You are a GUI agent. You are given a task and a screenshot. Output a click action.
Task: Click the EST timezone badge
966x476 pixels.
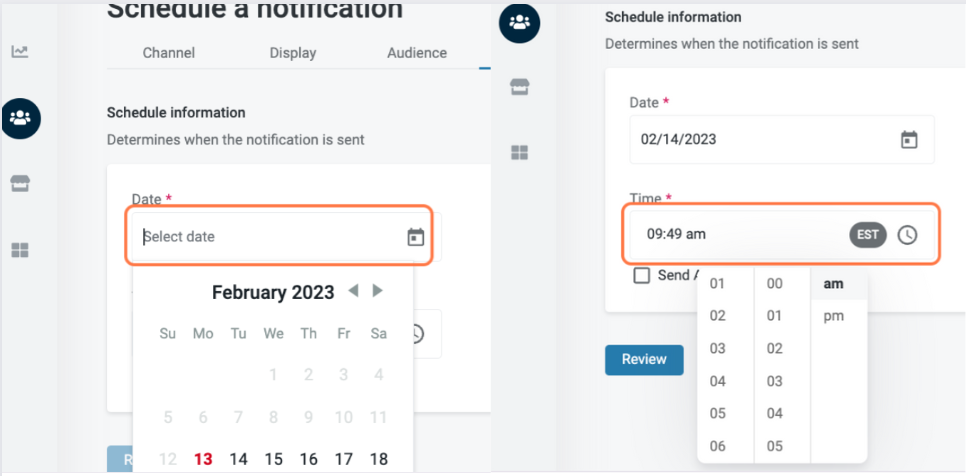coord(868,235)
